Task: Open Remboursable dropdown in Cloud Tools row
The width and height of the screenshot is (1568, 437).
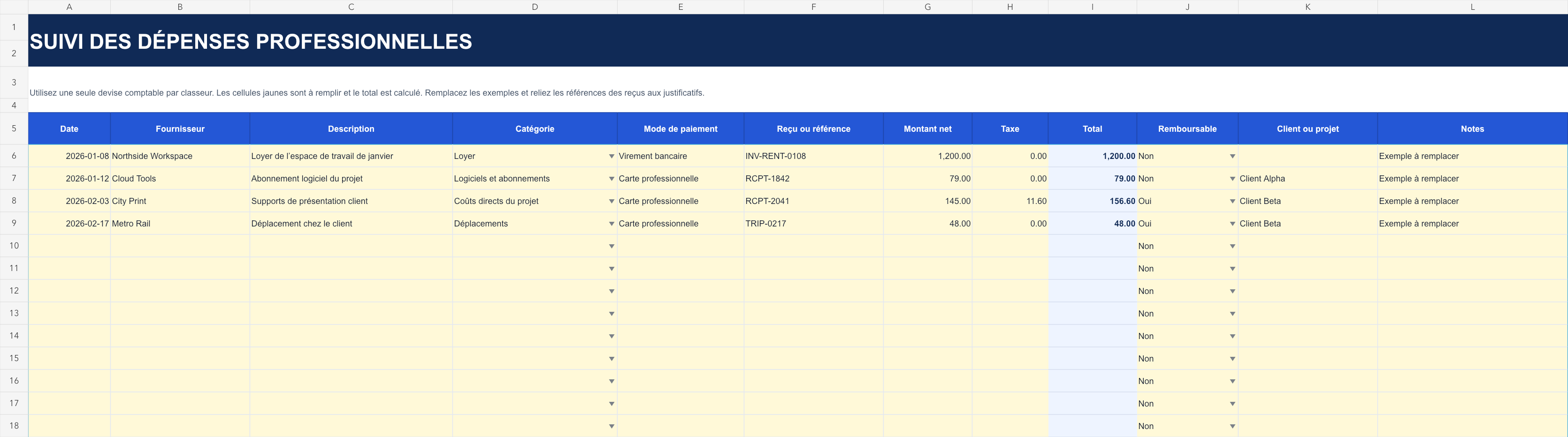Action: tap(1232, 179)
